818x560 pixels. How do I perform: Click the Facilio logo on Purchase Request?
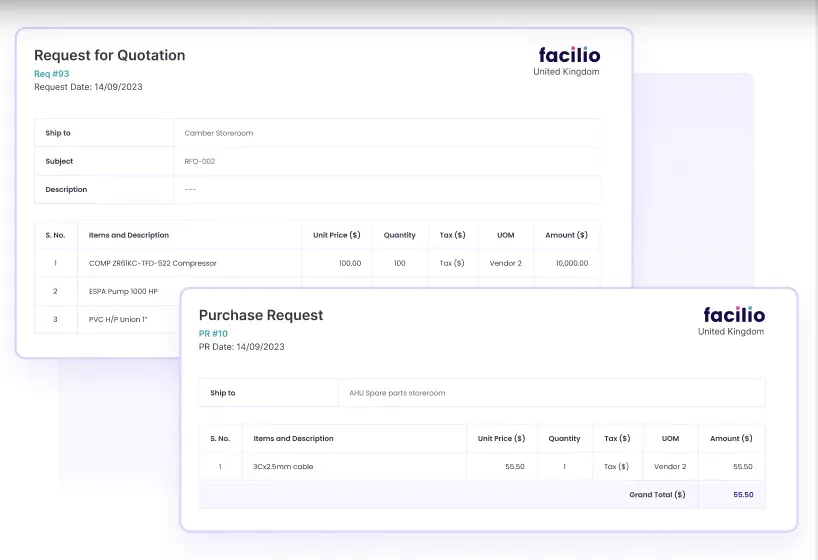pos(733,315)
